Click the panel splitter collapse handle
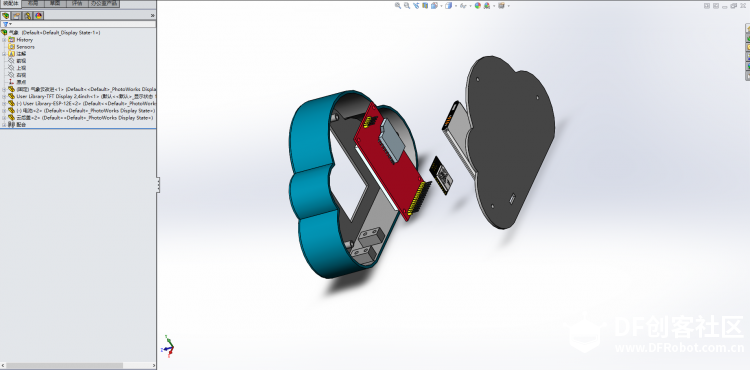This screenshot has height=370, width=750. (158, 185)
